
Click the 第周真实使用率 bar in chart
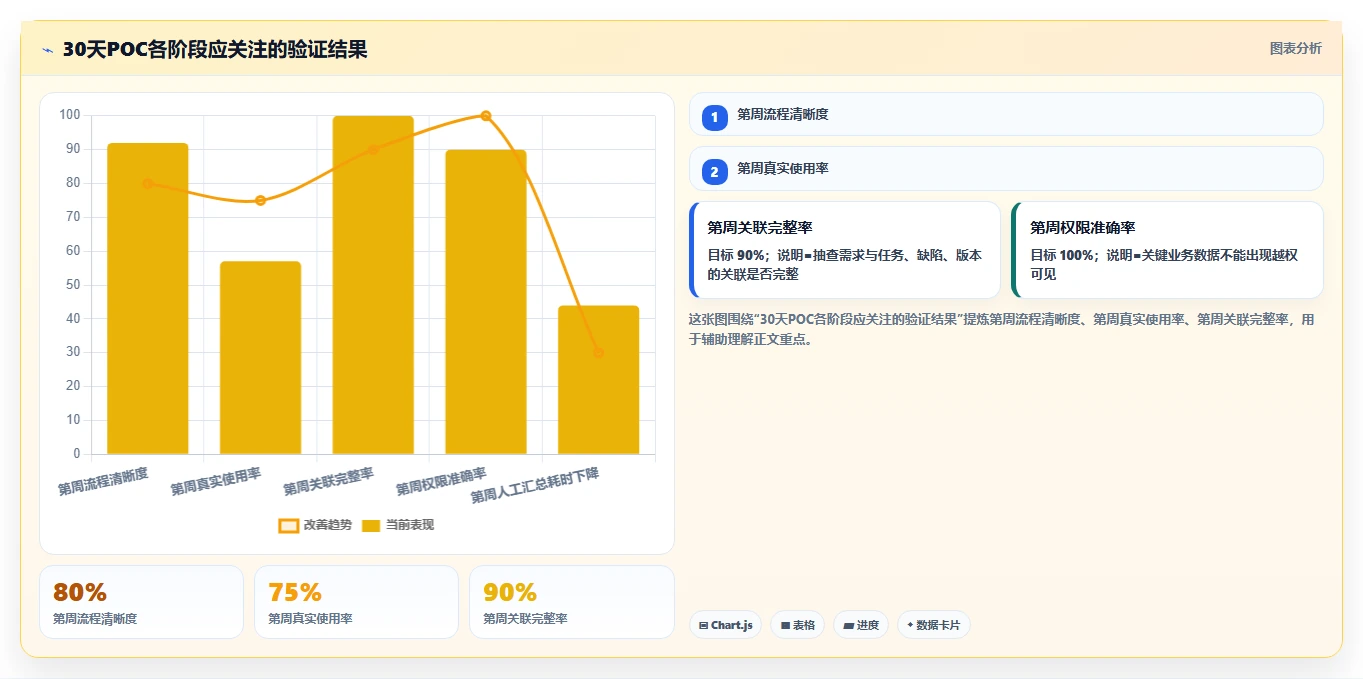(260, 358)
